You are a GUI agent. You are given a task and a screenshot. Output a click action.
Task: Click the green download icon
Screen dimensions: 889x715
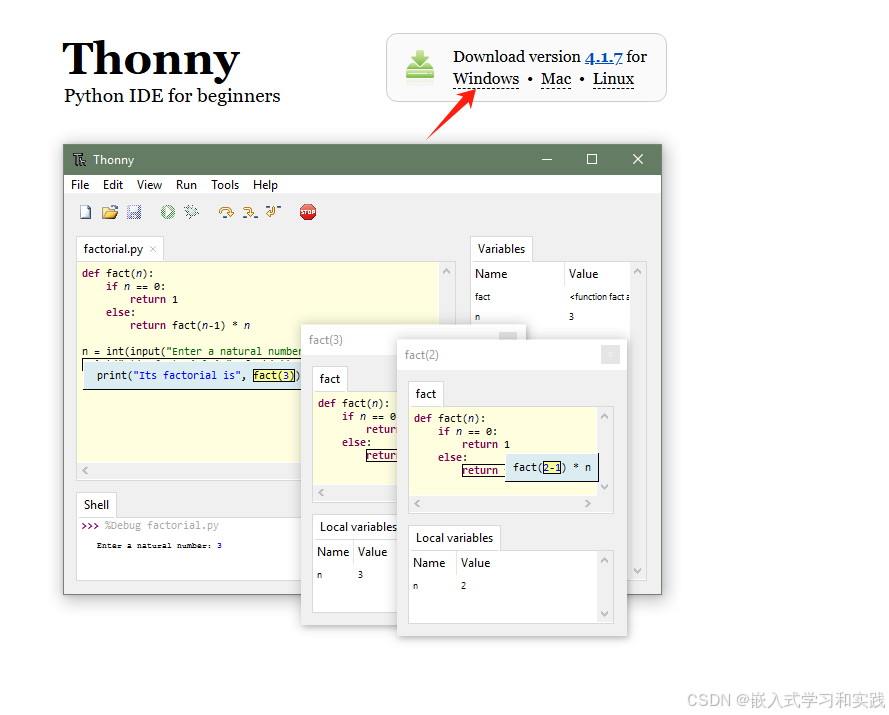click(420, 66)
